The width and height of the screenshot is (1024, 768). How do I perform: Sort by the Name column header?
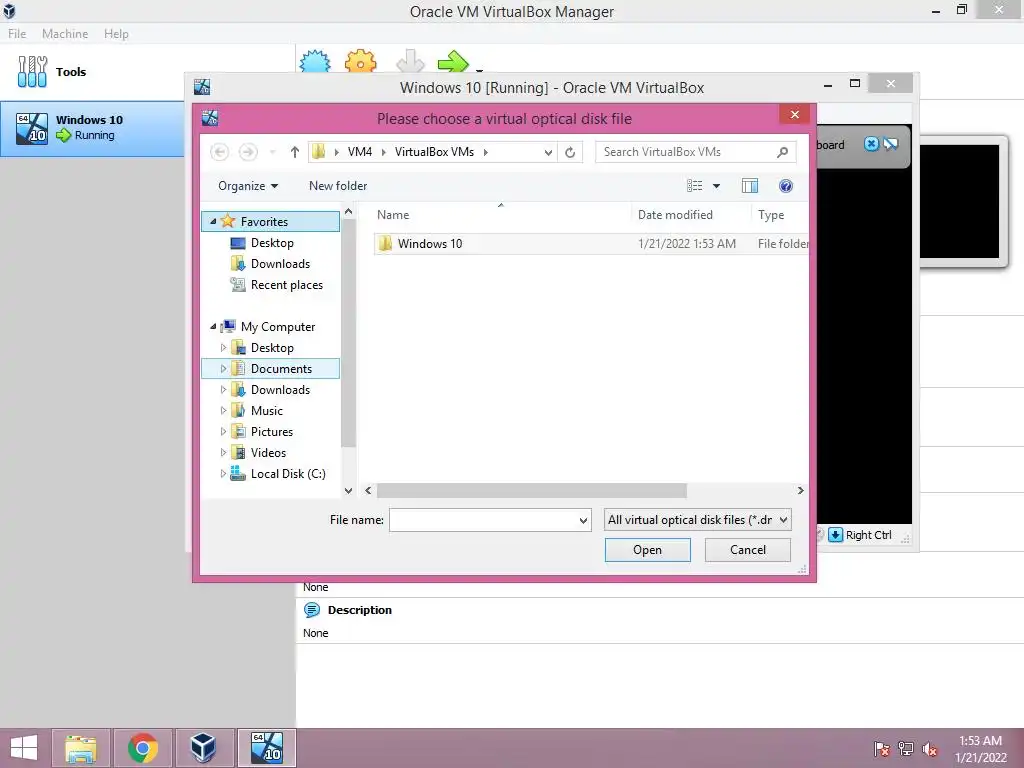tap(392, 215)
